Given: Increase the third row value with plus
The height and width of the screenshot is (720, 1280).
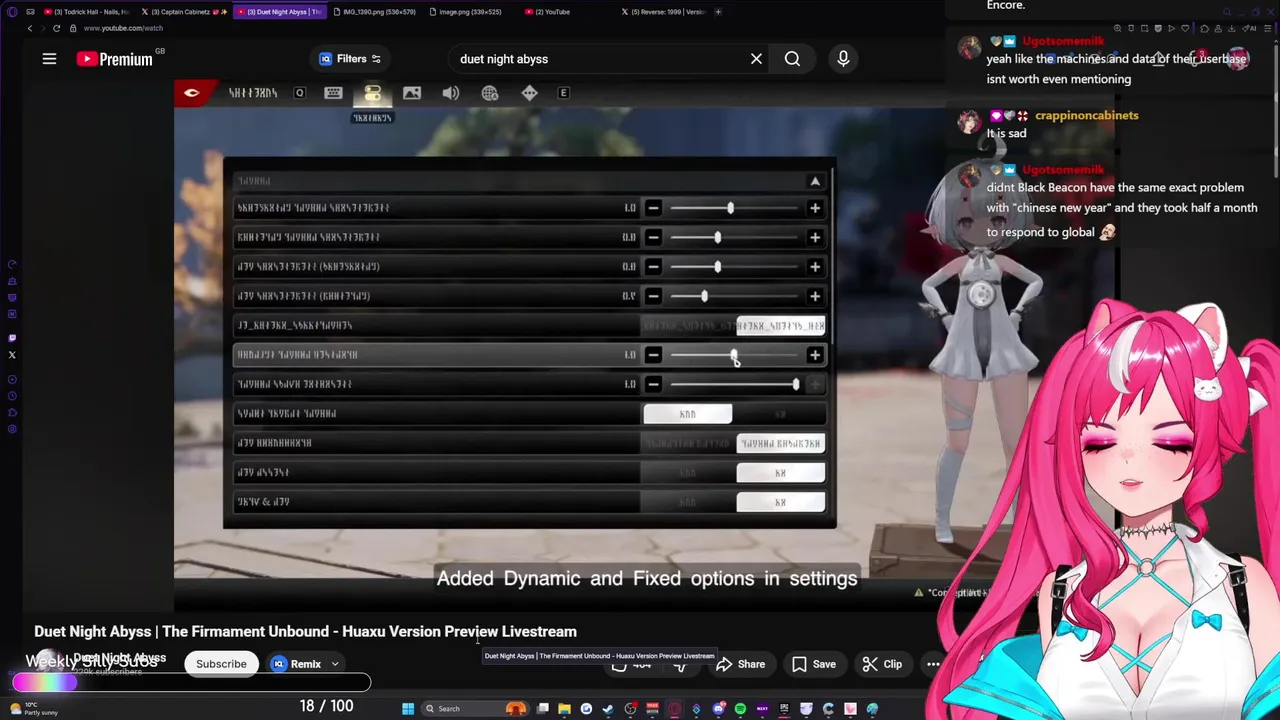Looking at the screenshot, I should tap(815, 267).
